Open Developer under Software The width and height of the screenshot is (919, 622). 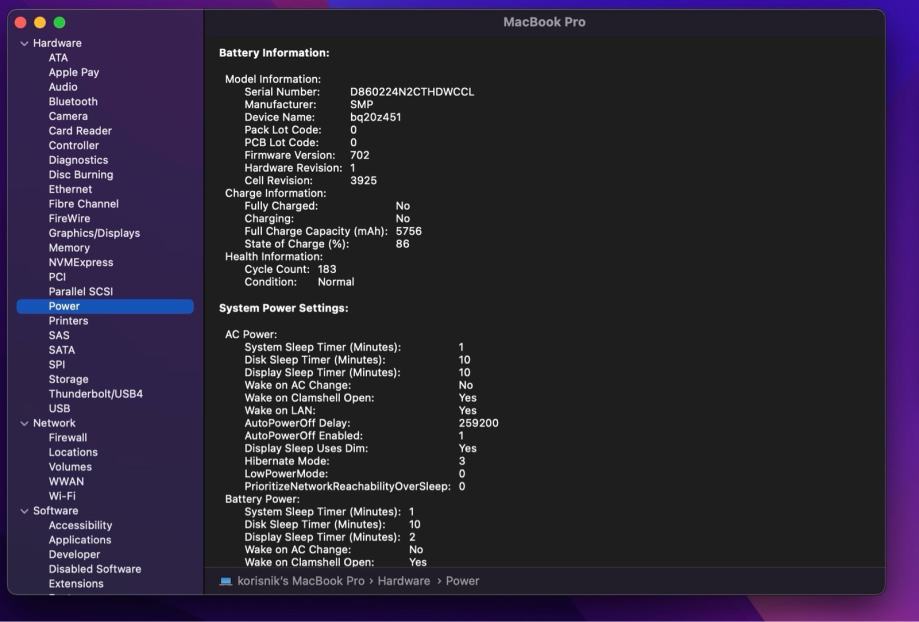(74, 555)
